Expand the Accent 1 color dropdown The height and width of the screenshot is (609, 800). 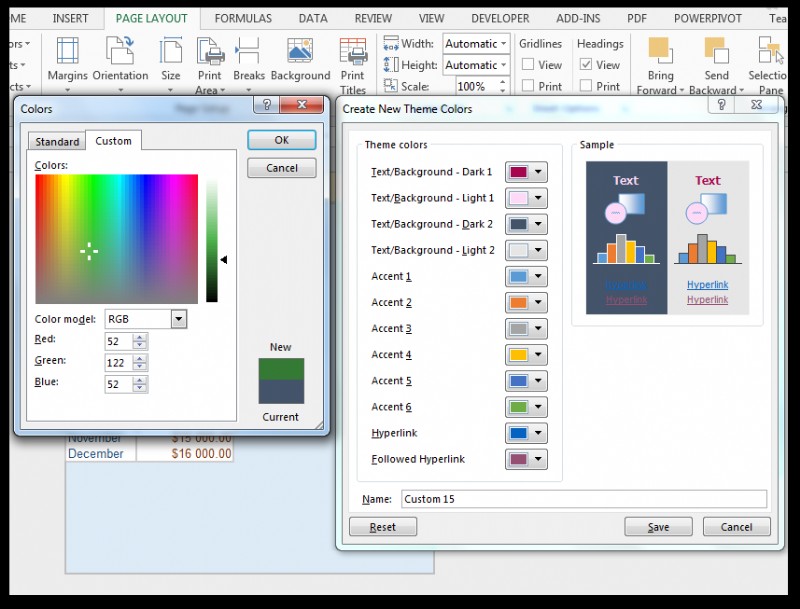(x=535, y=276)
